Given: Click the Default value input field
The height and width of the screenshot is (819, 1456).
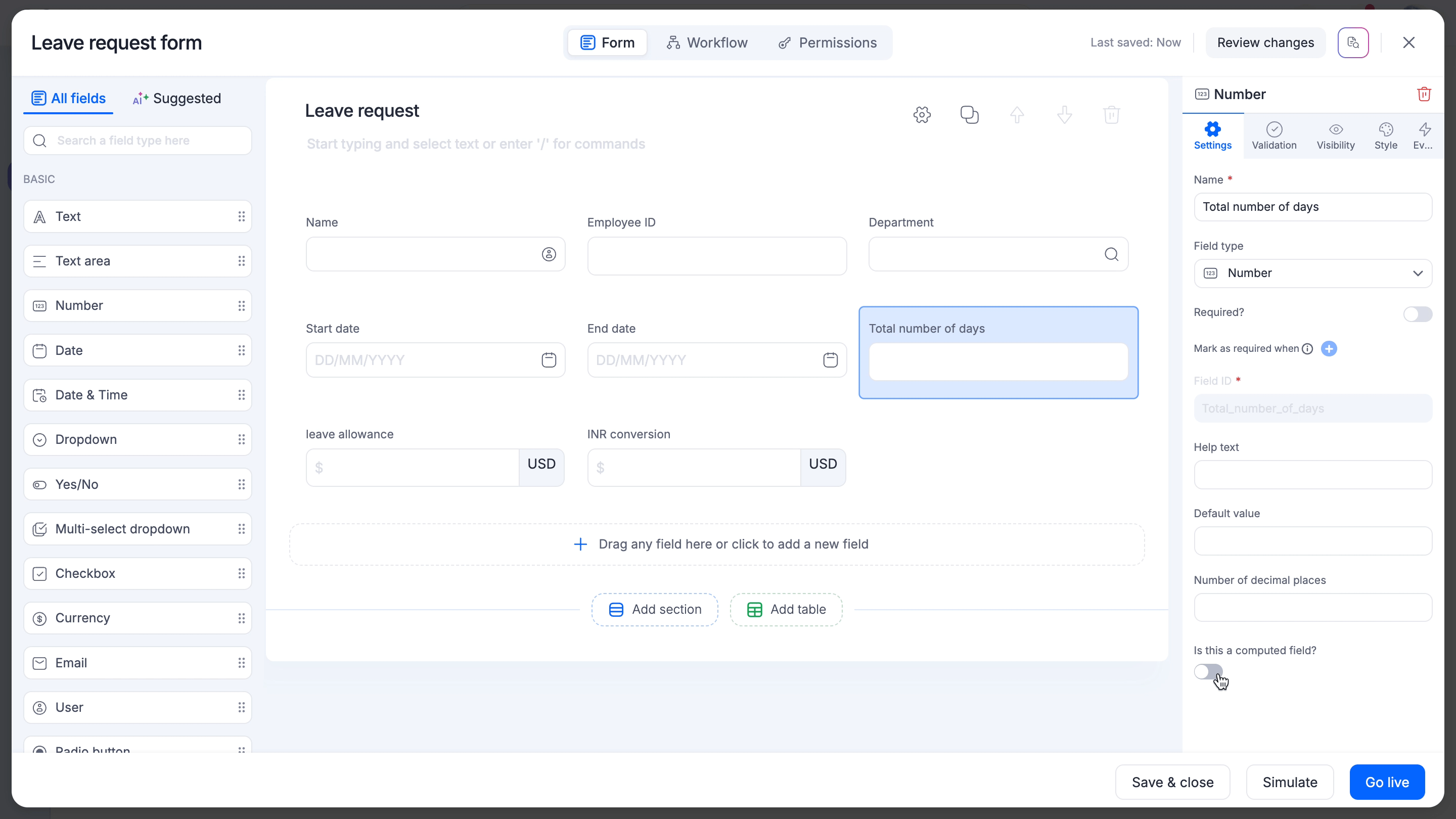Looking at the screenshot, I should [x=1312, y=541].
